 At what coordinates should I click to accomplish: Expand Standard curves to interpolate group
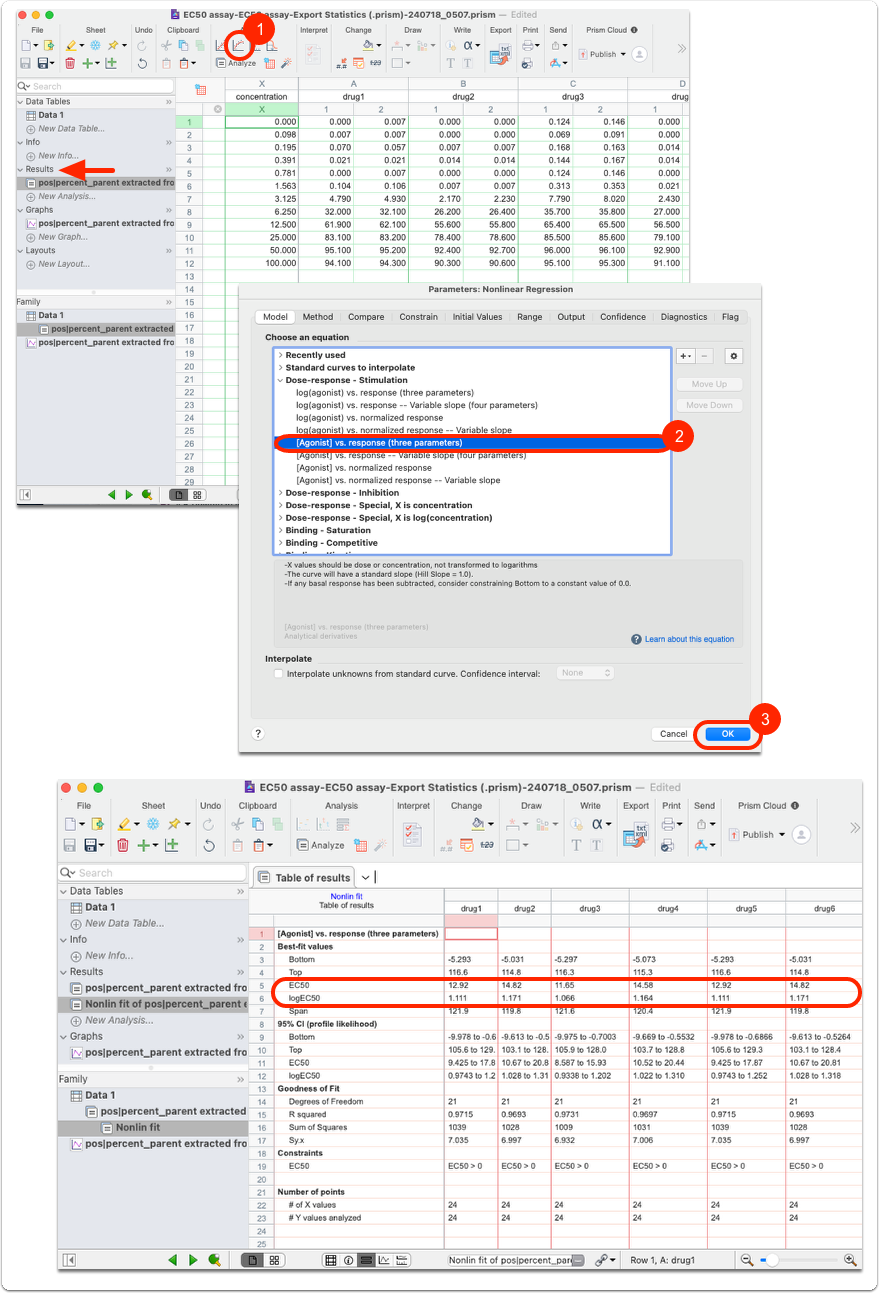click(x=280, y=368)
